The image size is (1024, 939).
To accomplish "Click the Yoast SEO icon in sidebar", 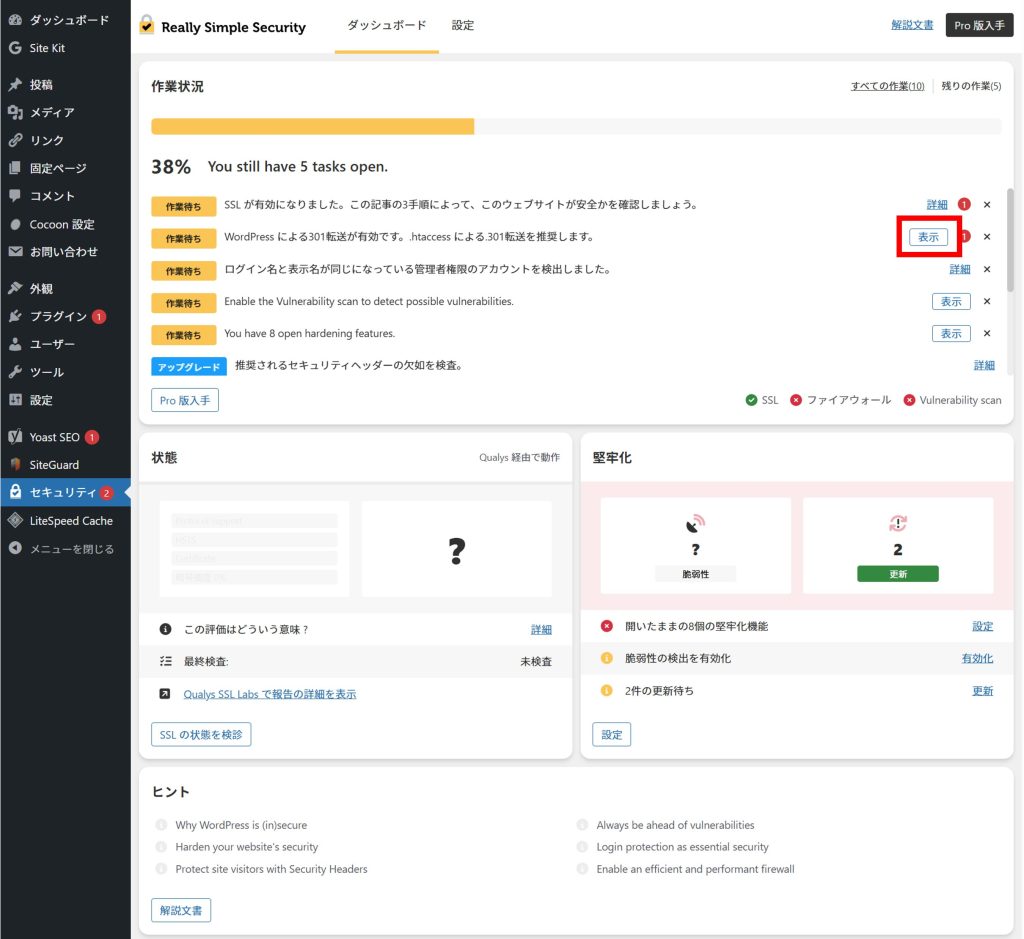I will tap(15, 437).
